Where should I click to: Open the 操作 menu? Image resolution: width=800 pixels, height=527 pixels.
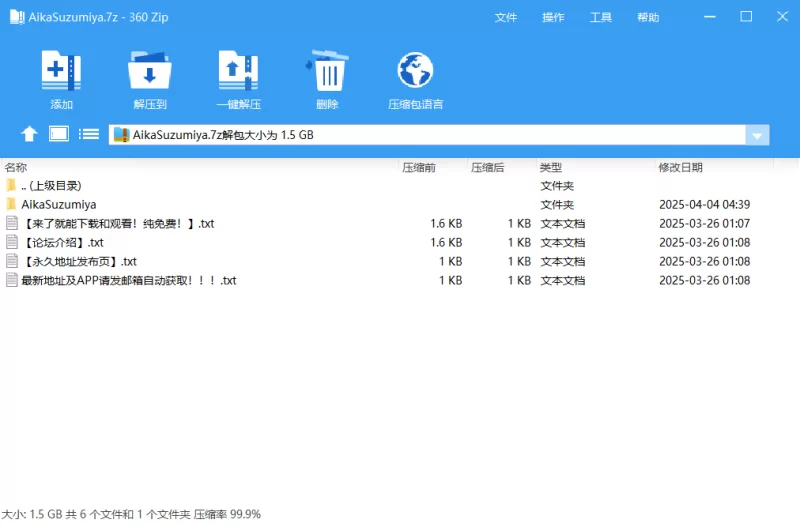pyautogui.click(x=553, y=17)
